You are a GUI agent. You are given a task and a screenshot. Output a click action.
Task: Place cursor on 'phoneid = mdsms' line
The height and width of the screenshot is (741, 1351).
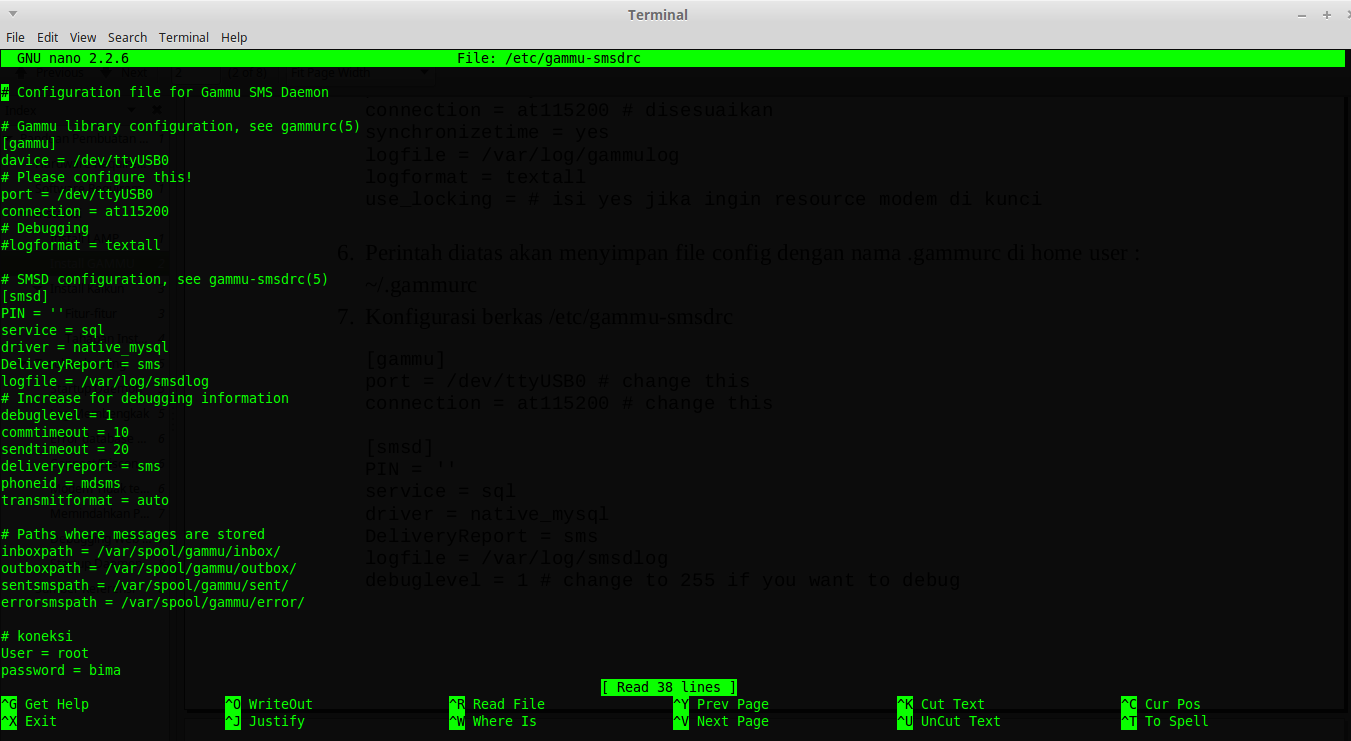(x=61, y=483)
